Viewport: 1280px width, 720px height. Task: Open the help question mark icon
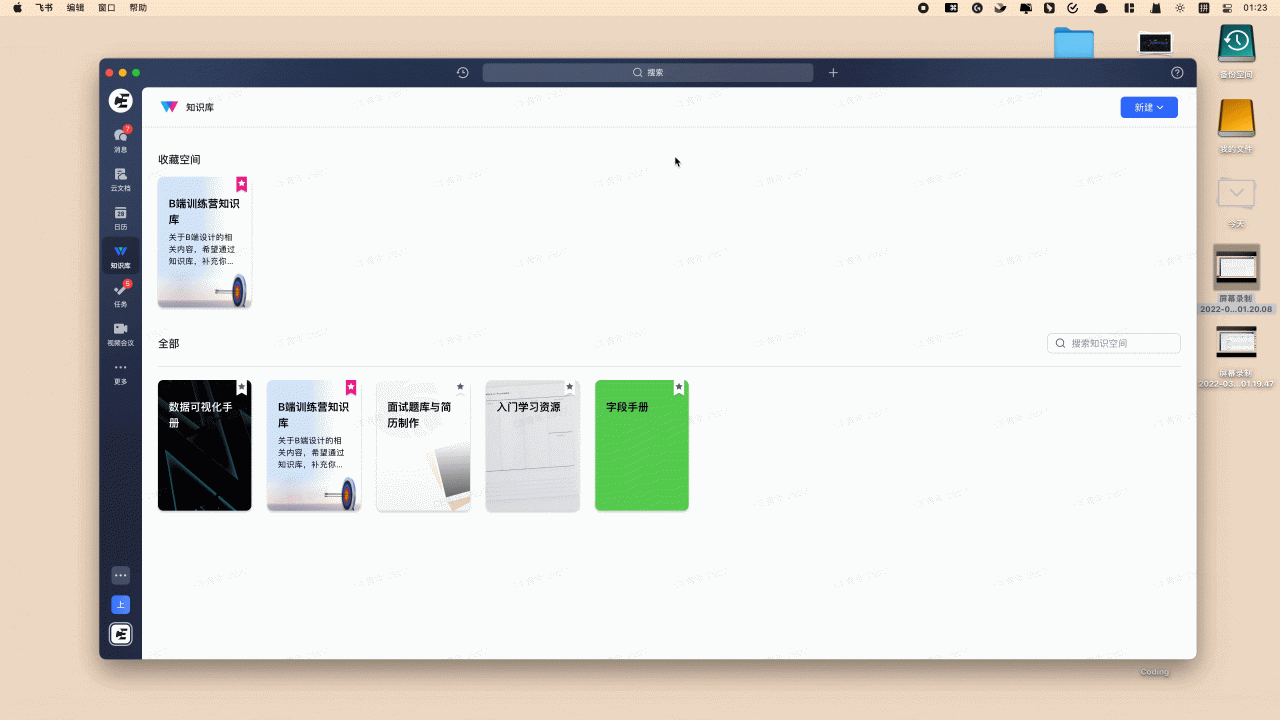pyautogui.click(x=1177, y=73)
